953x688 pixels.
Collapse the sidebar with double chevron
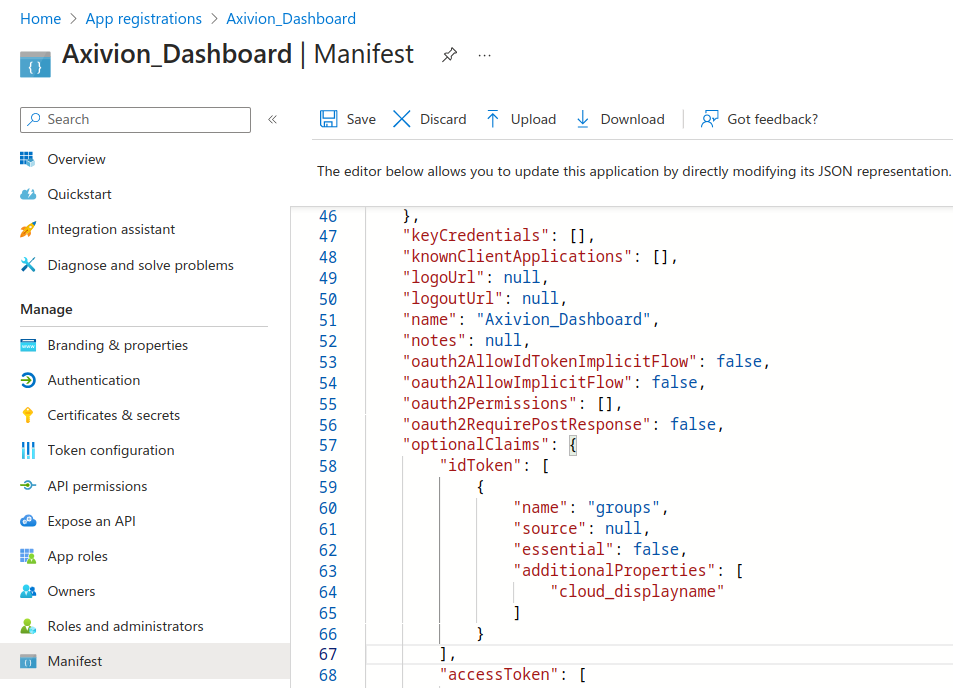272,119
